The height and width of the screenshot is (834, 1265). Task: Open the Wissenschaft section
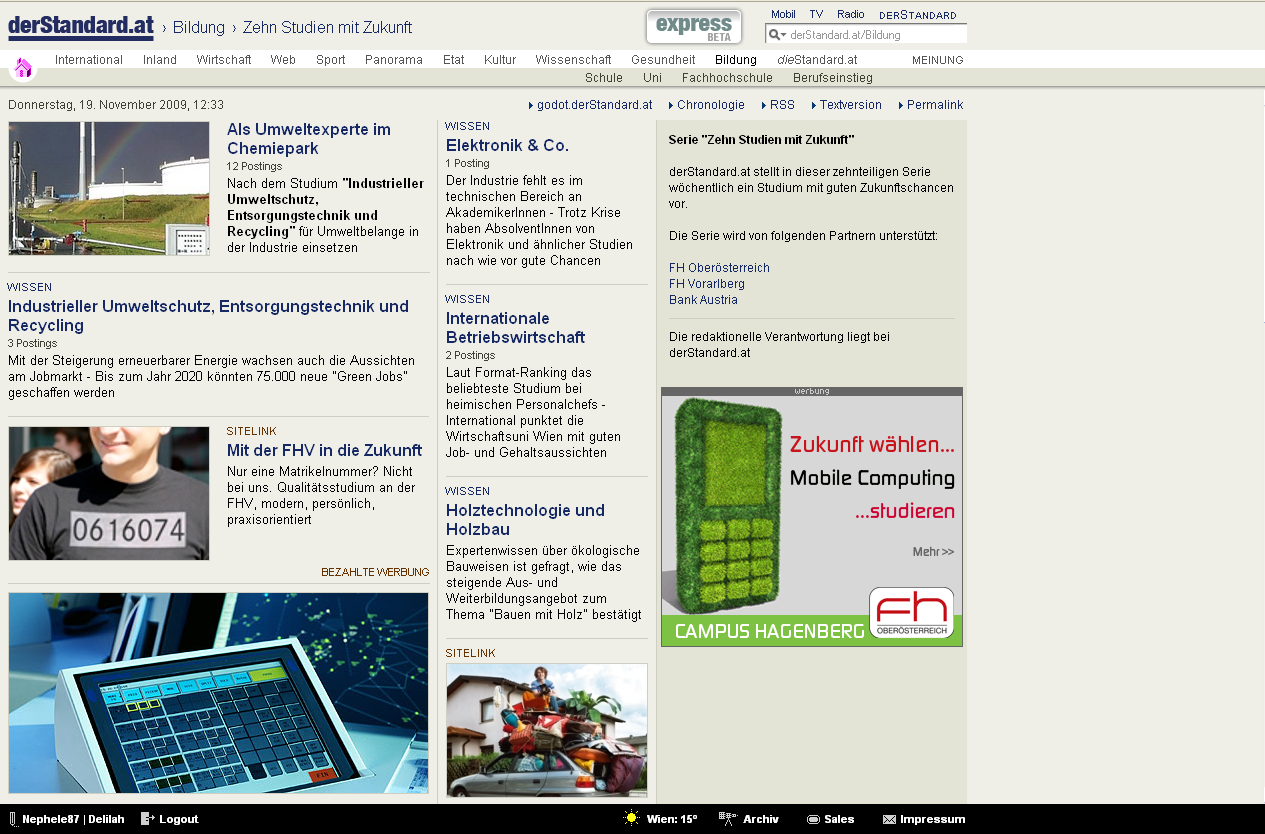pyautogui.click(x=573, y=60)
